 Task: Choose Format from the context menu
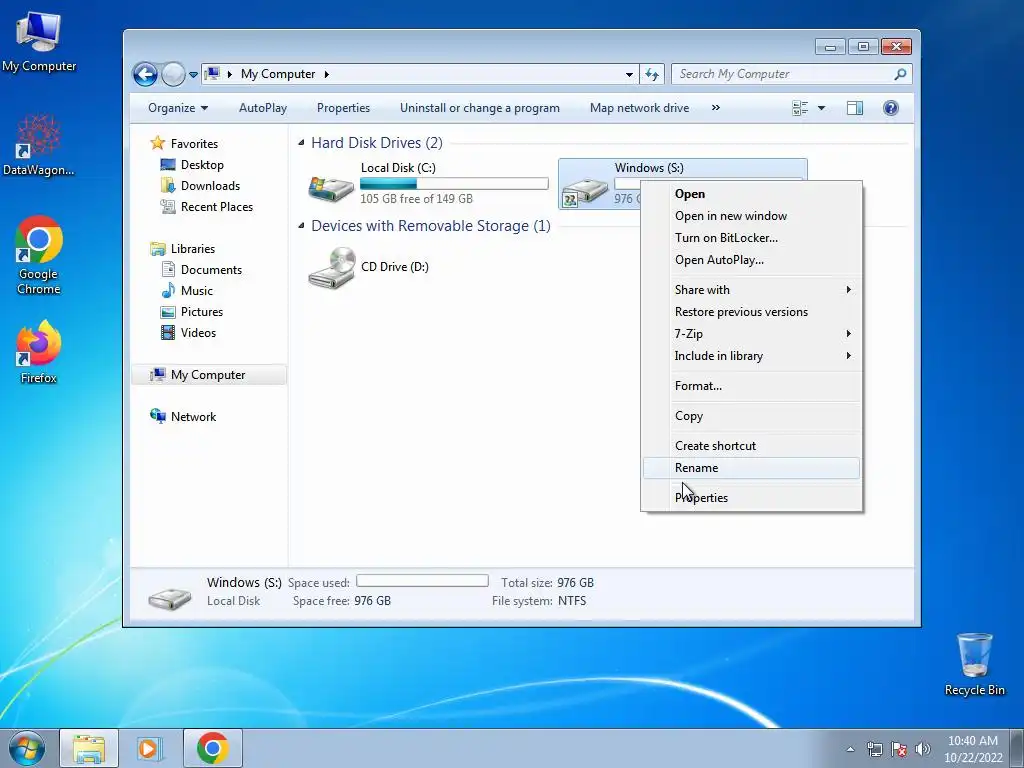pos(751,386)
